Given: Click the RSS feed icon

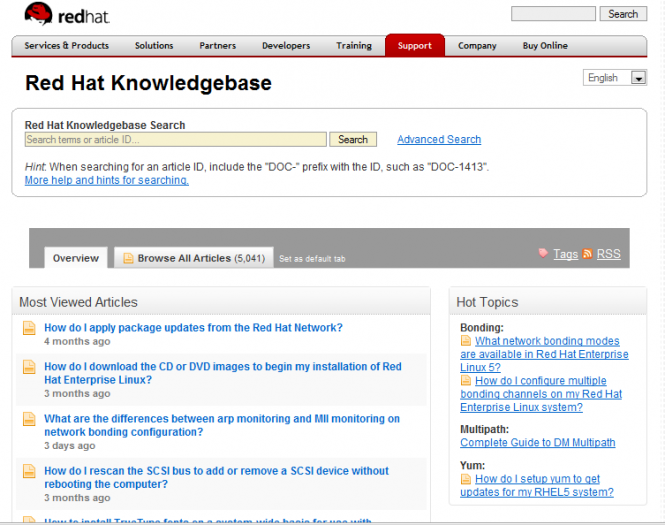Looking at the screenshot, I should click(587, 254).
